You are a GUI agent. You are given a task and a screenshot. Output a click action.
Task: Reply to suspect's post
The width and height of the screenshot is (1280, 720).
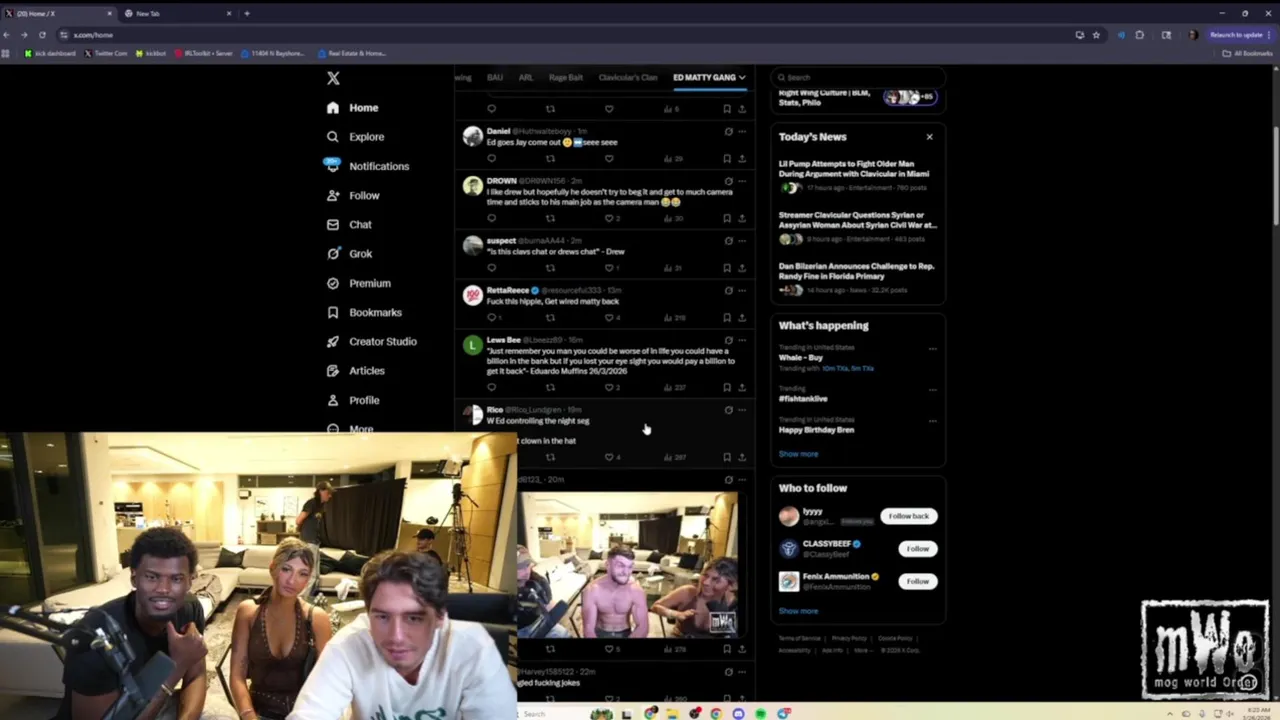pyautogui.click(x=491, y=268)
